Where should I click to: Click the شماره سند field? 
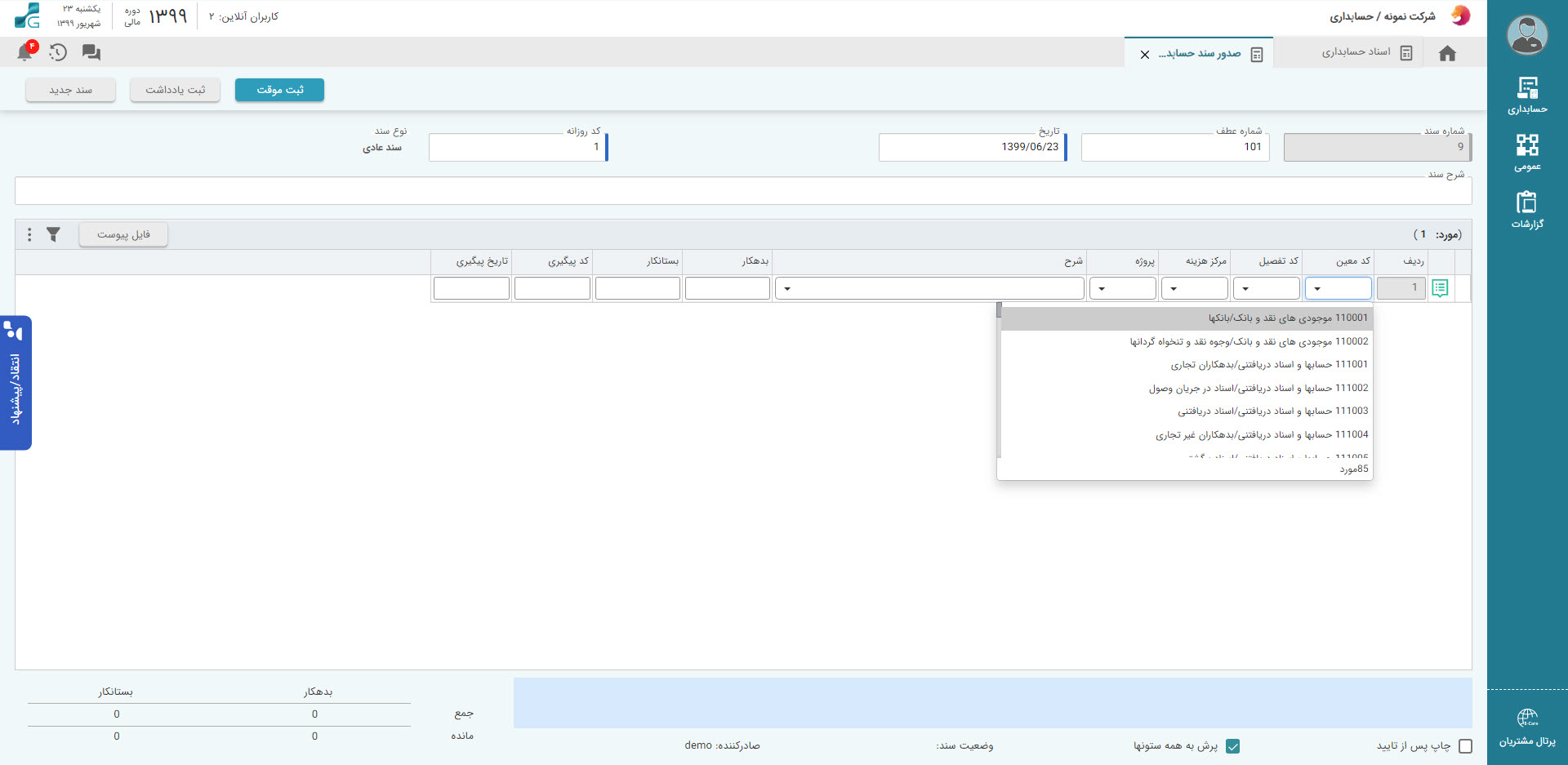click(x=1377, y=147)
